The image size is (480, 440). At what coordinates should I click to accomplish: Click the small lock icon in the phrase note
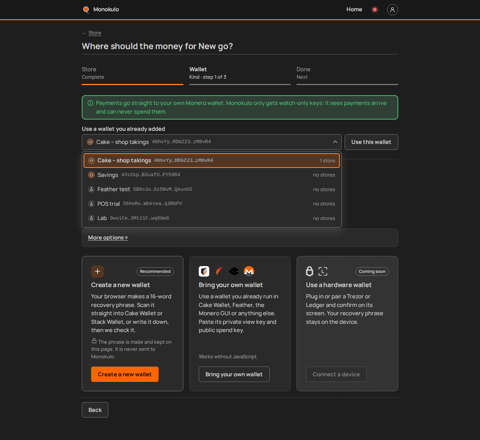coord(94,341)
